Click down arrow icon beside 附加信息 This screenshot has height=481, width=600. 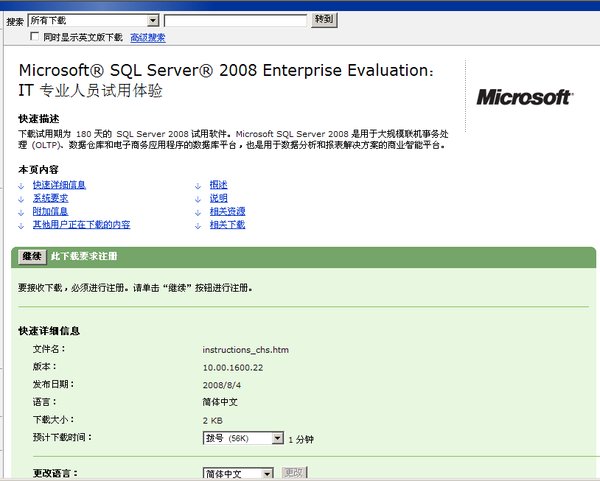[x=21, y=212]
